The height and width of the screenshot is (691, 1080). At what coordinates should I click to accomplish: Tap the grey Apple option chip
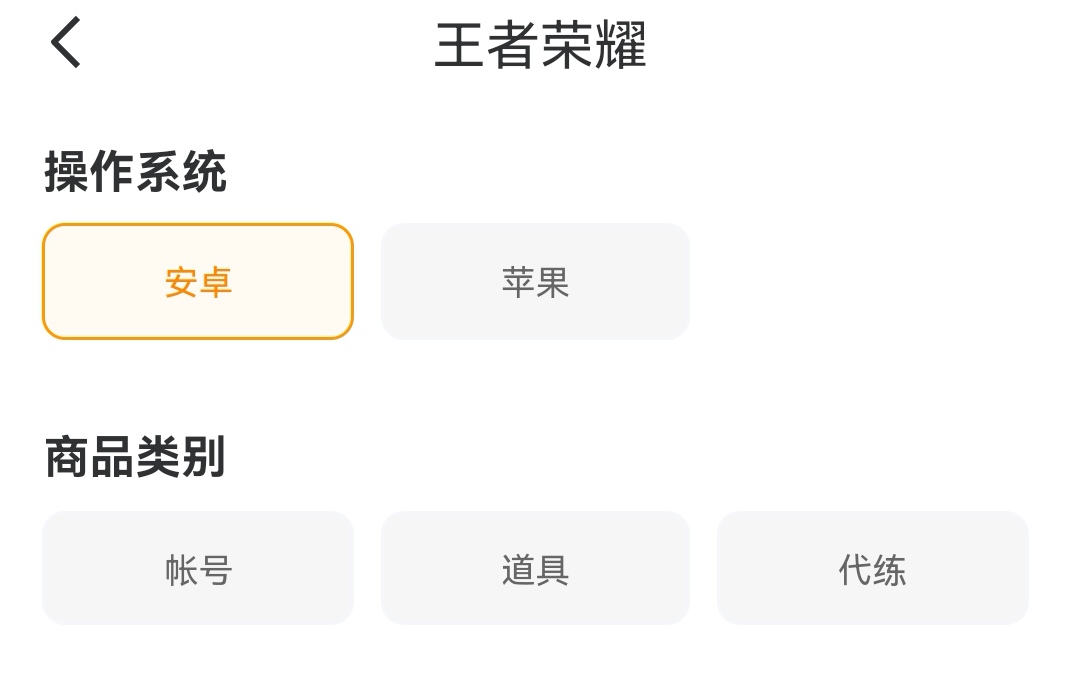click(535, 282)
